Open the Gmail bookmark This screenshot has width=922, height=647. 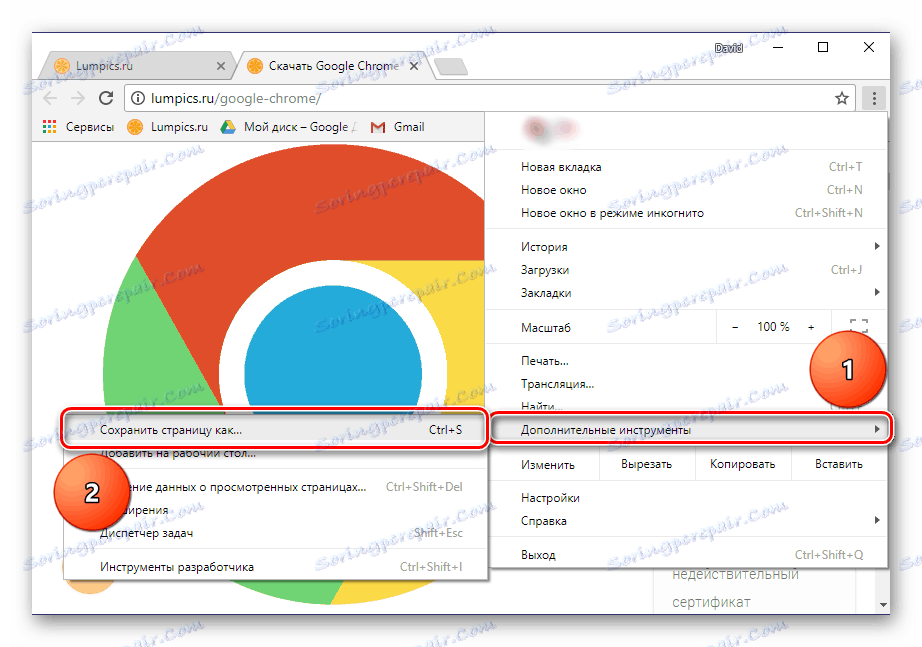point(397,127)
